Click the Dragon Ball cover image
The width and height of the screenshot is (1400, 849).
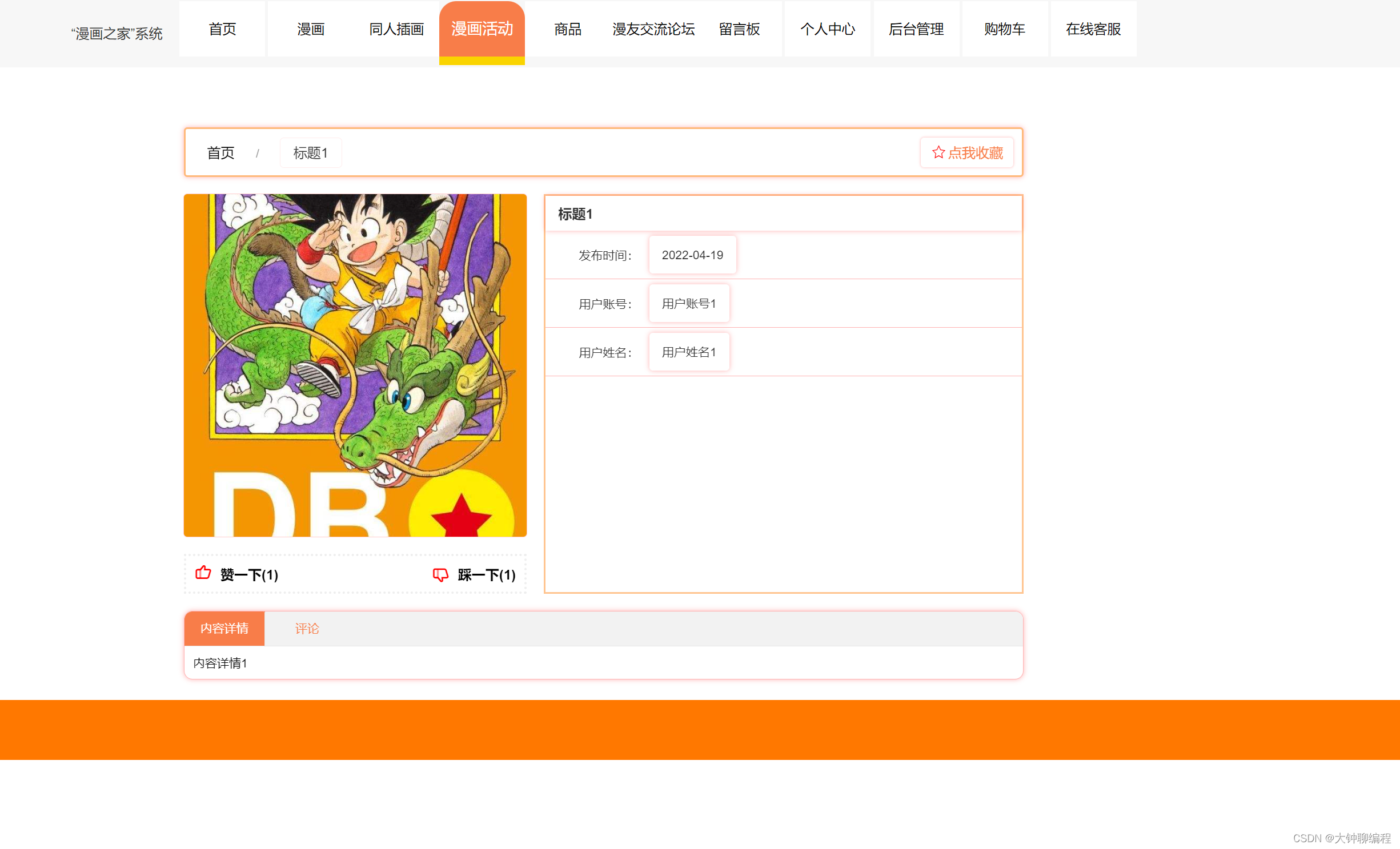[355, 365]
